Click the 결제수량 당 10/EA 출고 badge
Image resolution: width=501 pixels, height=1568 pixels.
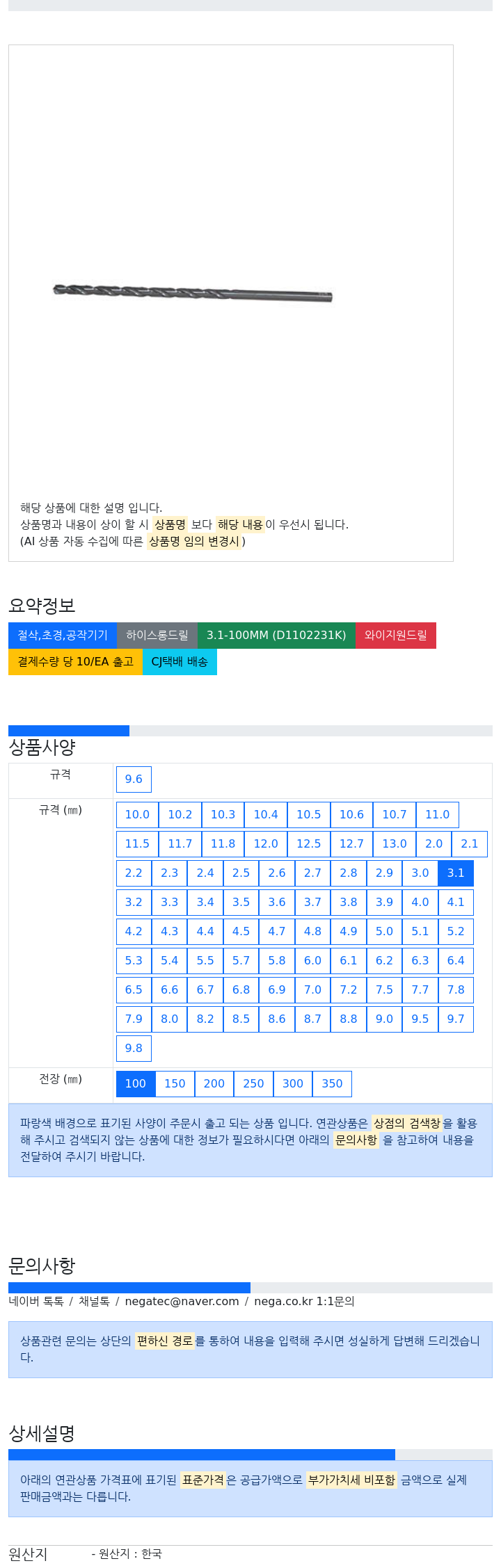75,662
